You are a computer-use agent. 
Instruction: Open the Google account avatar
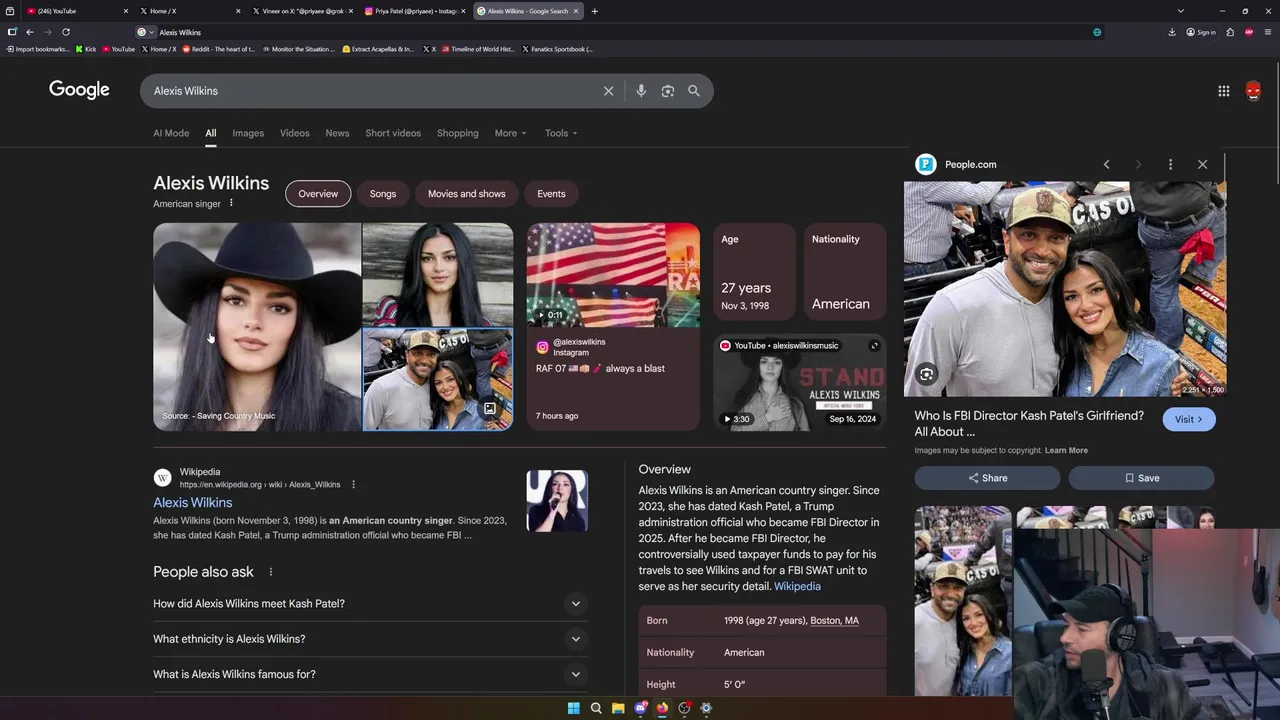pyautogui.click(x=1253, y=91)
